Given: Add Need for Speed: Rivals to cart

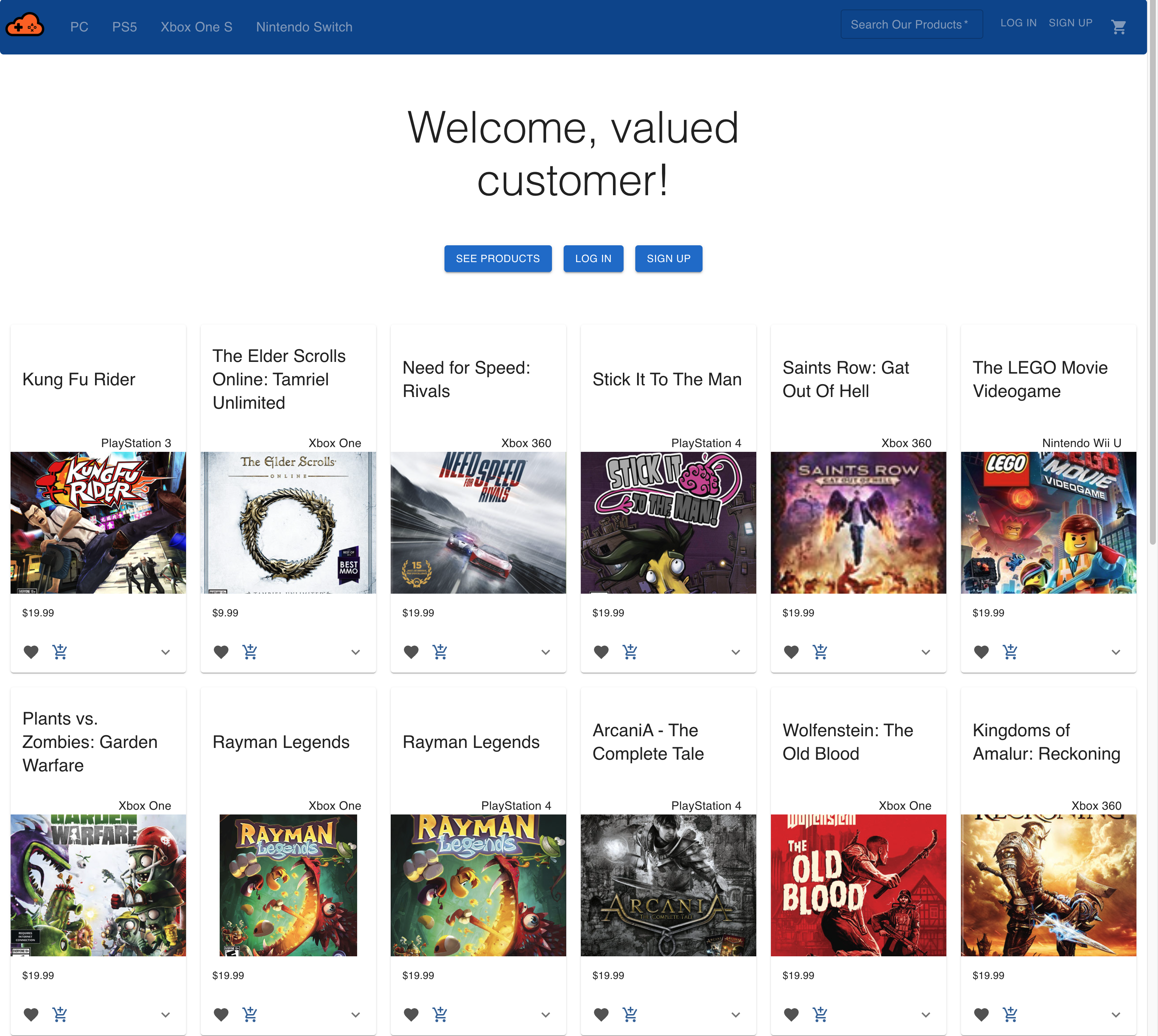Looking at the screenshot, I should (x=440, y=652).
